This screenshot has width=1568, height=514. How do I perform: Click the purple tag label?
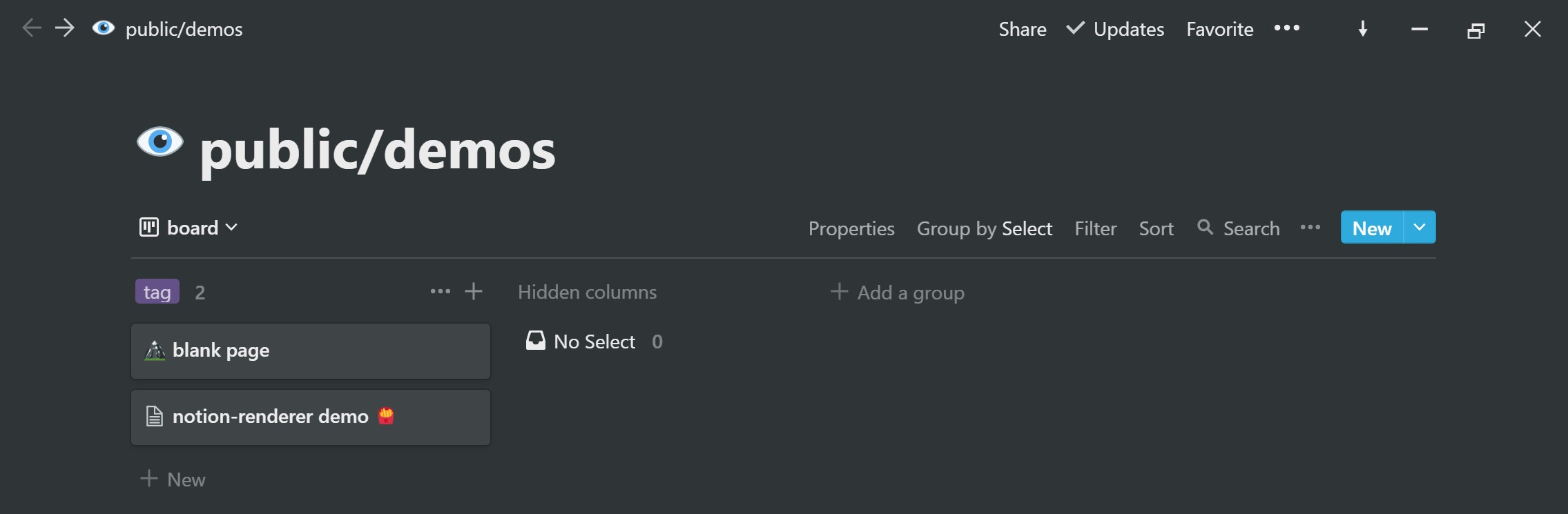[x=157, y=292]
